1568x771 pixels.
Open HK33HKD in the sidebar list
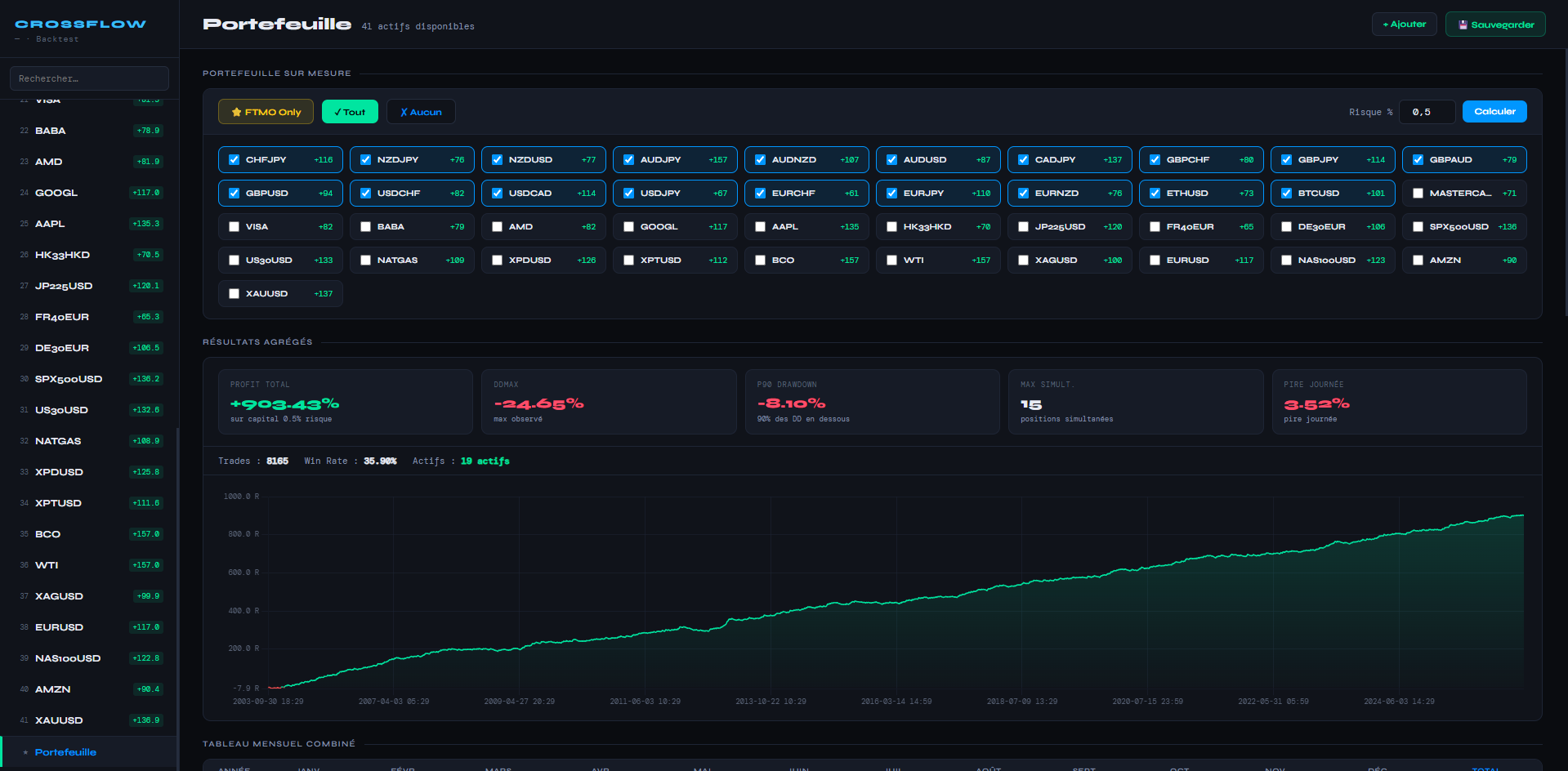click(89, 255)
